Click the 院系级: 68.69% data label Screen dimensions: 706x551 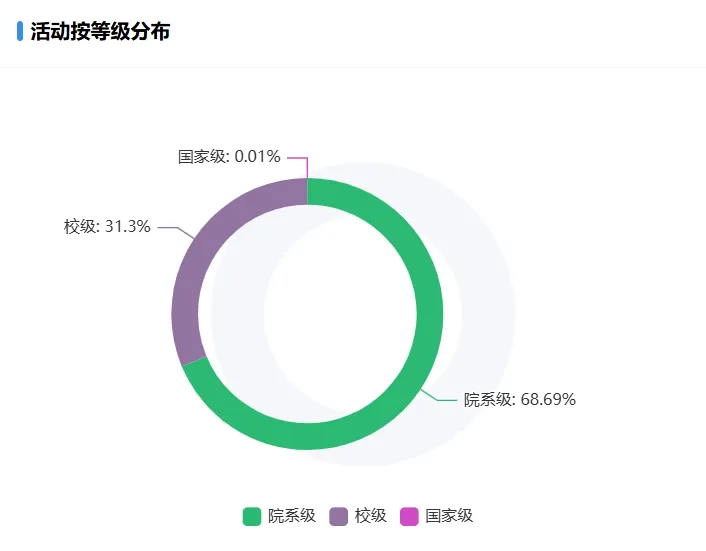coord(519,400)
